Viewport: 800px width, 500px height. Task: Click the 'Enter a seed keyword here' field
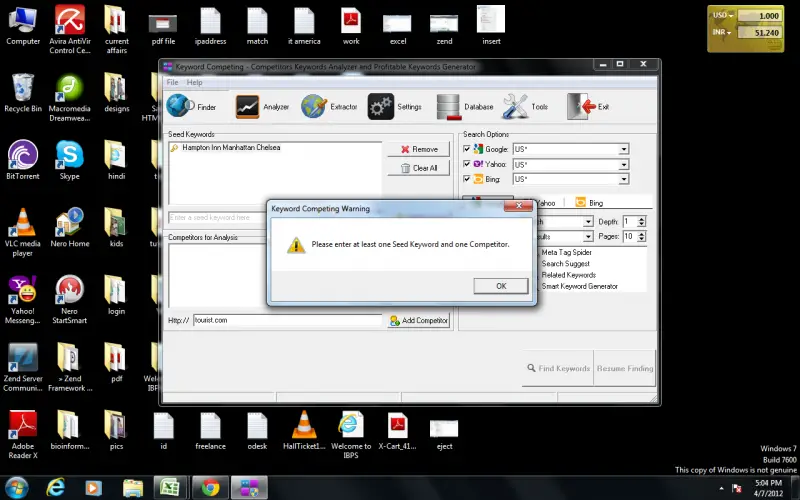pyautogui.click(x=218, y=217)
